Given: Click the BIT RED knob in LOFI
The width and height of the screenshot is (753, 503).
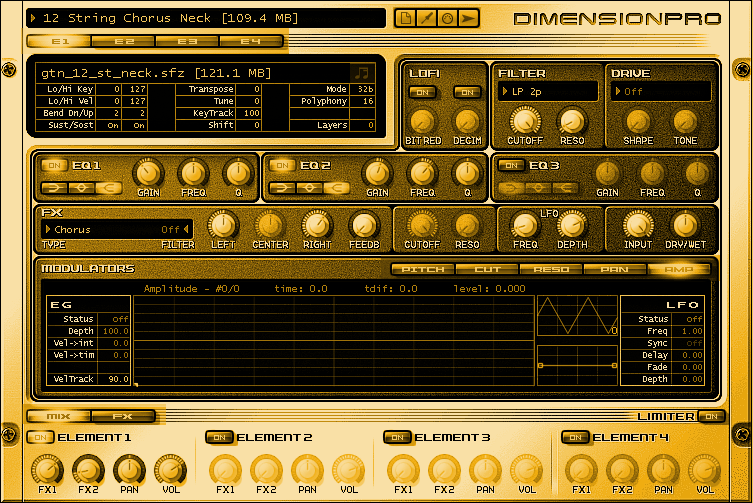Looking at the screenshot, I should tap(423, 121).
